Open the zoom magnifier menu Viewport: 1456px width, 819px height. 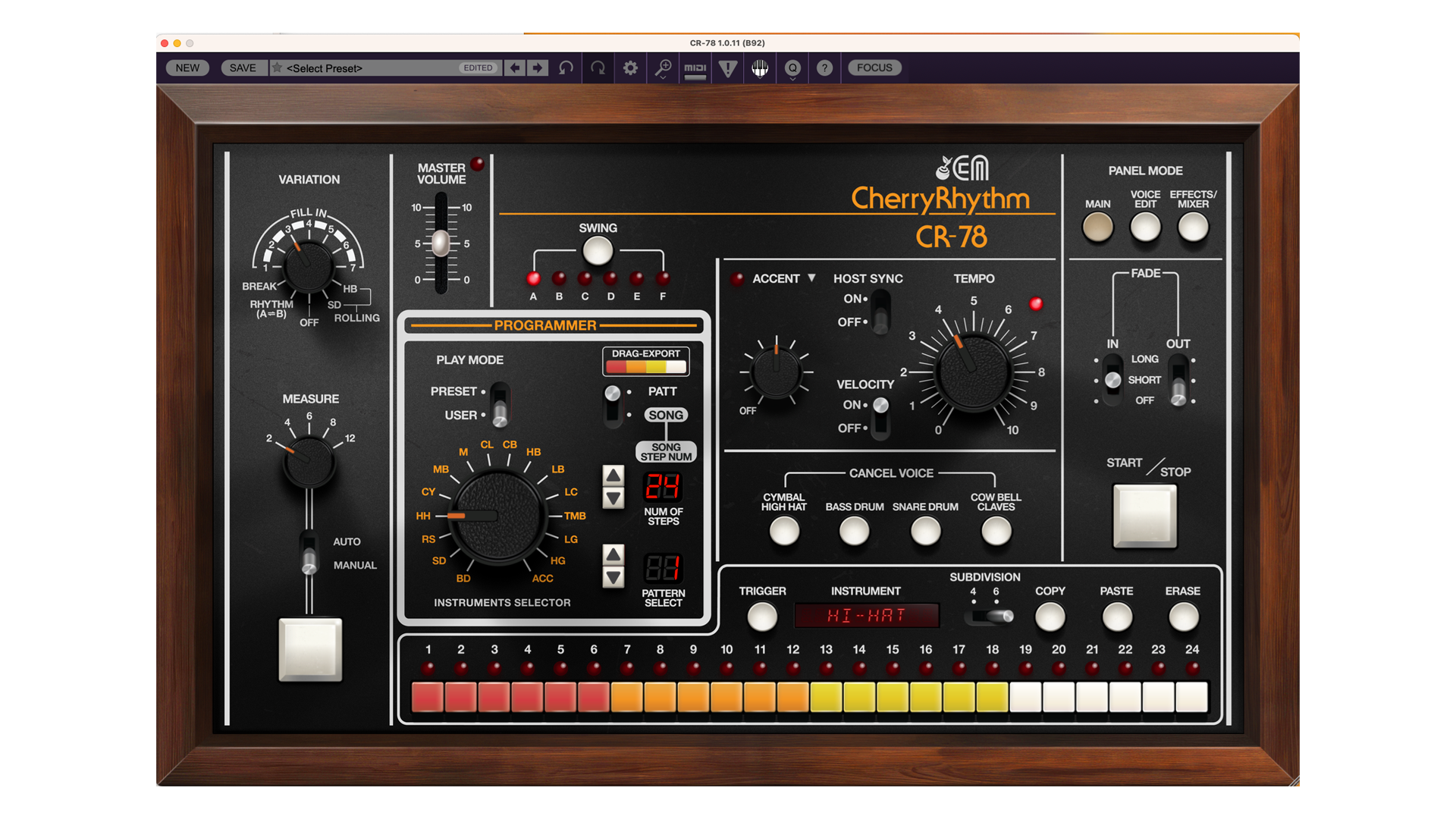[x=663, y=69]
